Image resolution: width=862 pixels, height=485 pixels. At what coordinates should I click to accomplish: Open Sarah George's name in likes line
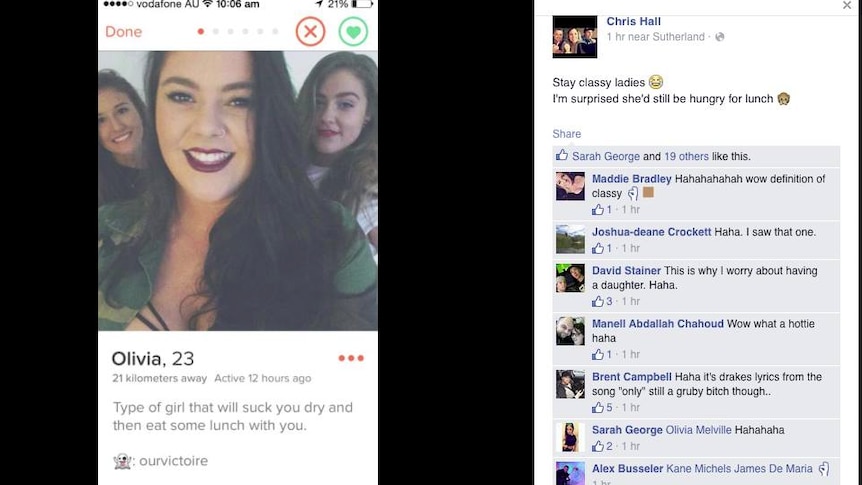pyautogui.click(x=606, y=156)
